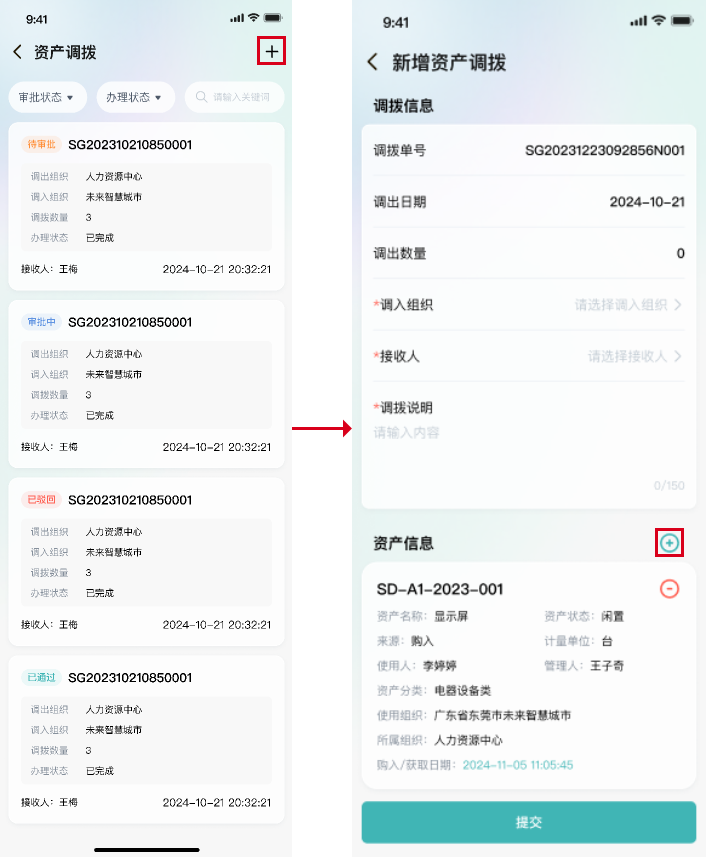
Task: Open the 审批状态 filter dropdown
Action: 47,97
